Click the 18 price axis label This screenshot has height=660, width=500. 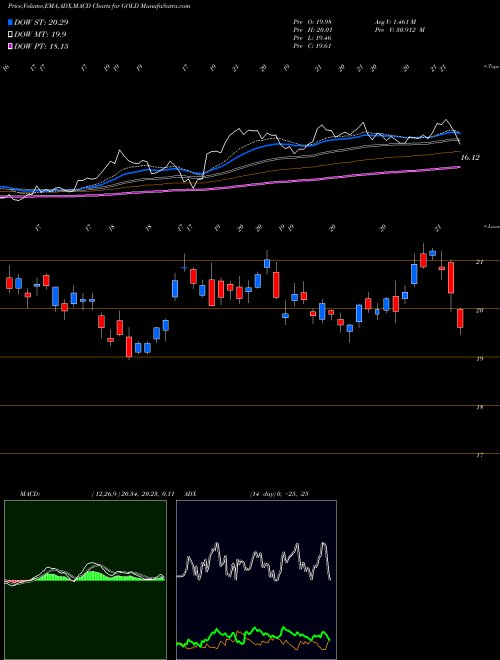(479, 407)
